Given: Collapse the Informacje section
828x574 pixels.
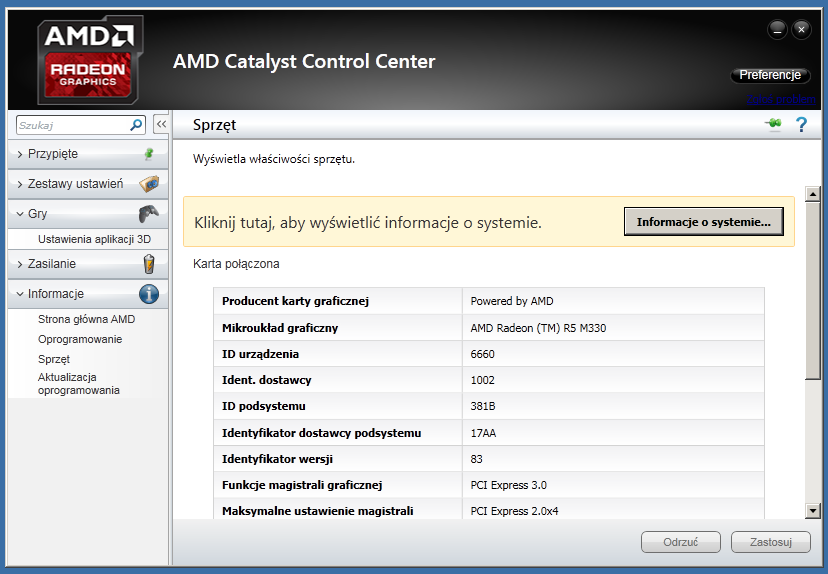Looking at the screenshot, I should pyautogui.click(x=55, y=294).
